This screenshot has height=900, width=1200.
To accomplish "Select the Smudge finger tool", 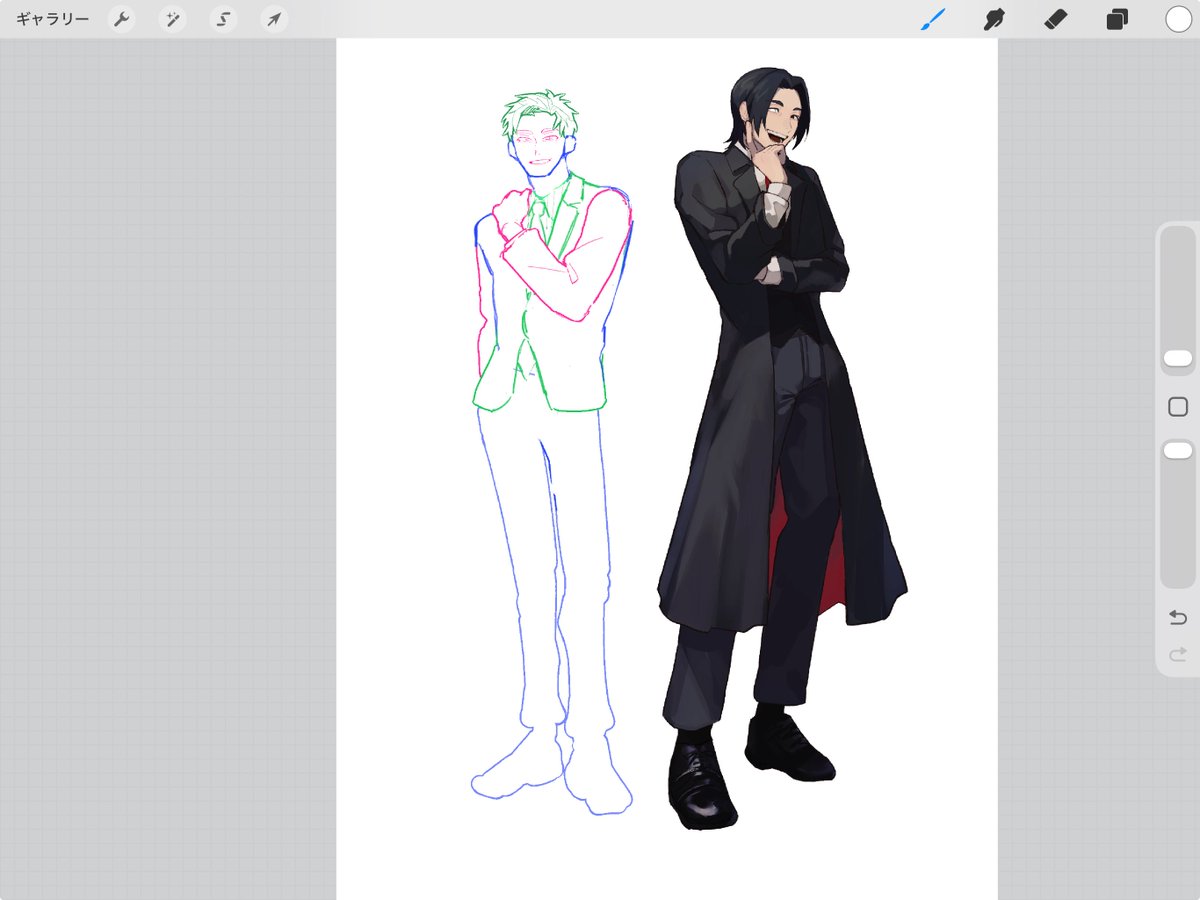I will pos(993,19).
